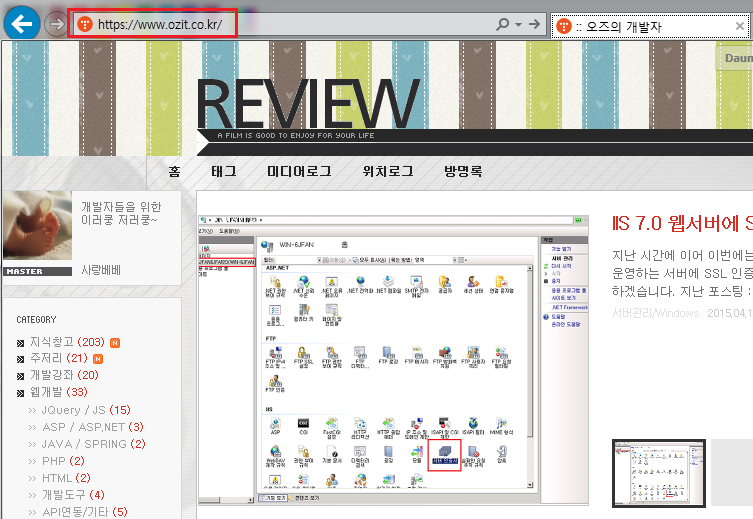Click the blogger name 사랑베베
Screen dimensions: 753x519
[x=101, y=270]
